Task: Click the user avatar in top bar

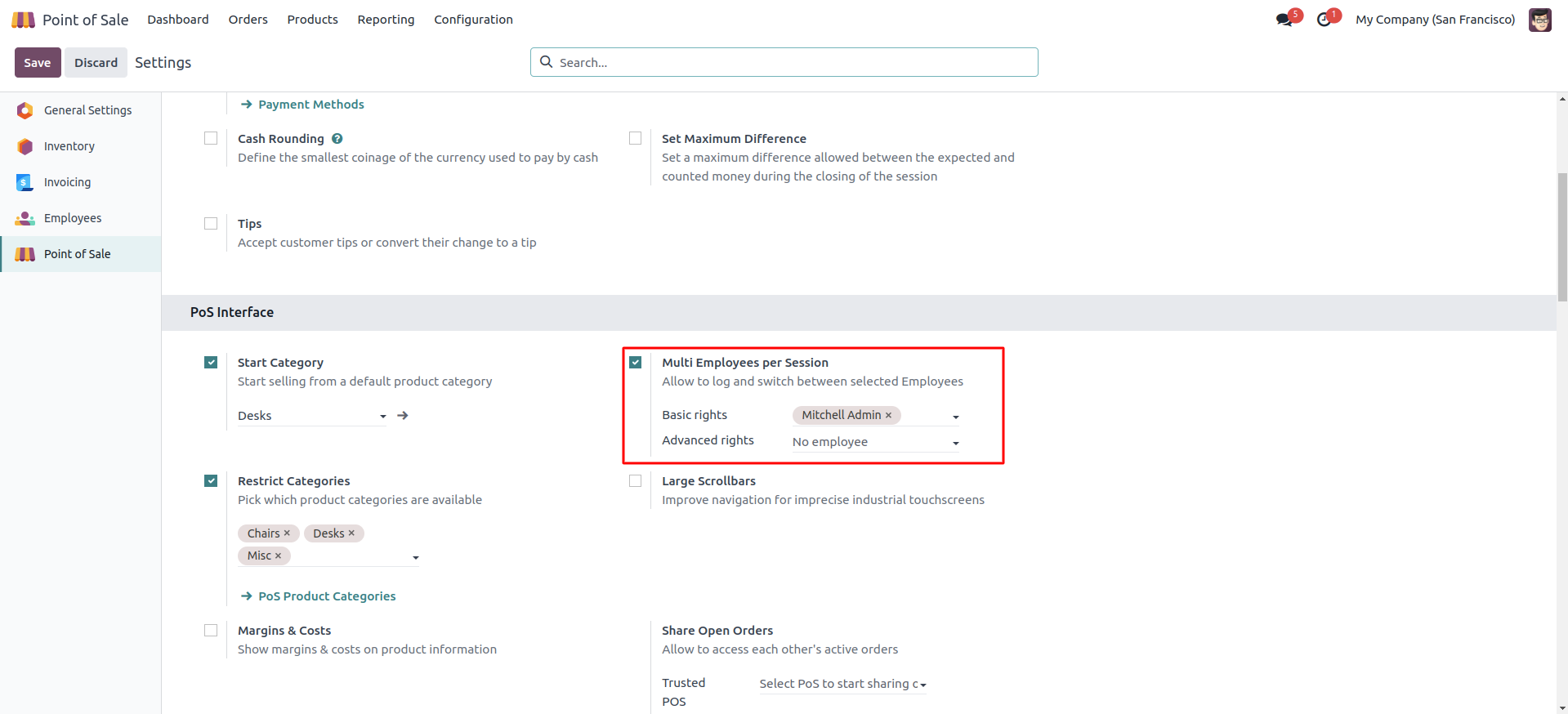Action: tap(1539, 20)
